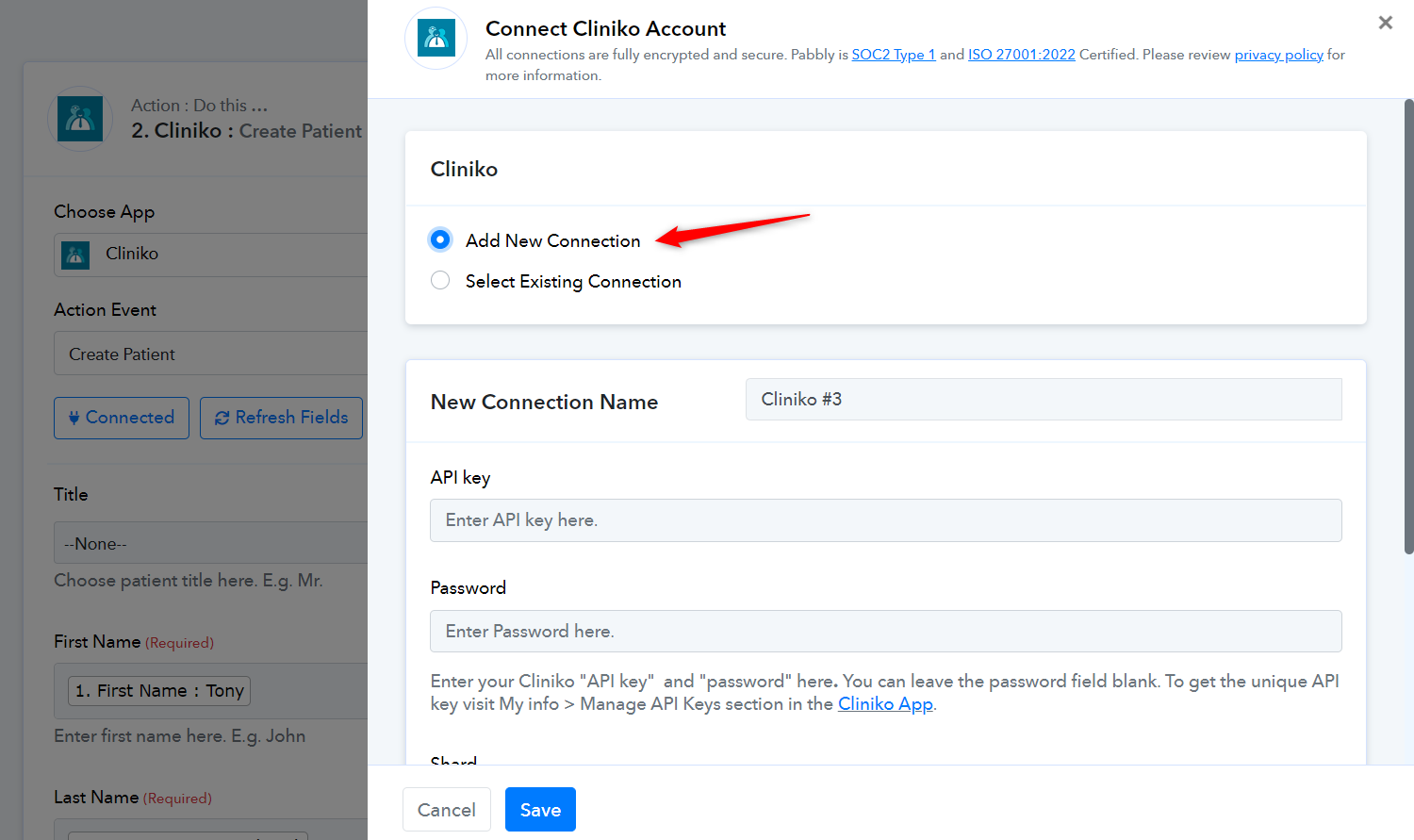Click the Cliniko logo in the dialog header
The image size is (1414, 840).
click(x=436, y=38)
